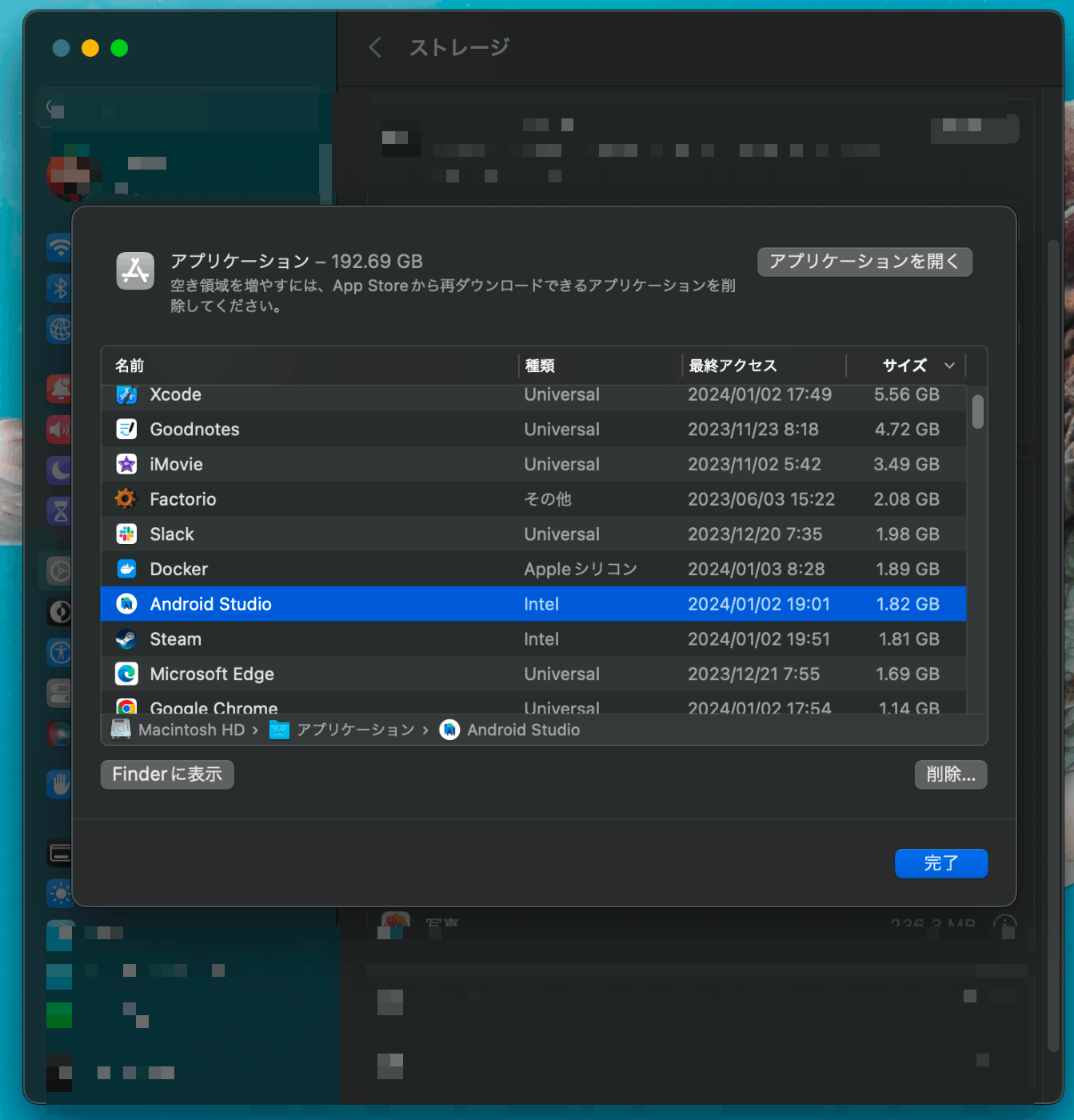The height and width of the screenshot is (1120, 1074).
Task: Open Sound speaker icon in sidebar
Action: (x=59, y=430)
